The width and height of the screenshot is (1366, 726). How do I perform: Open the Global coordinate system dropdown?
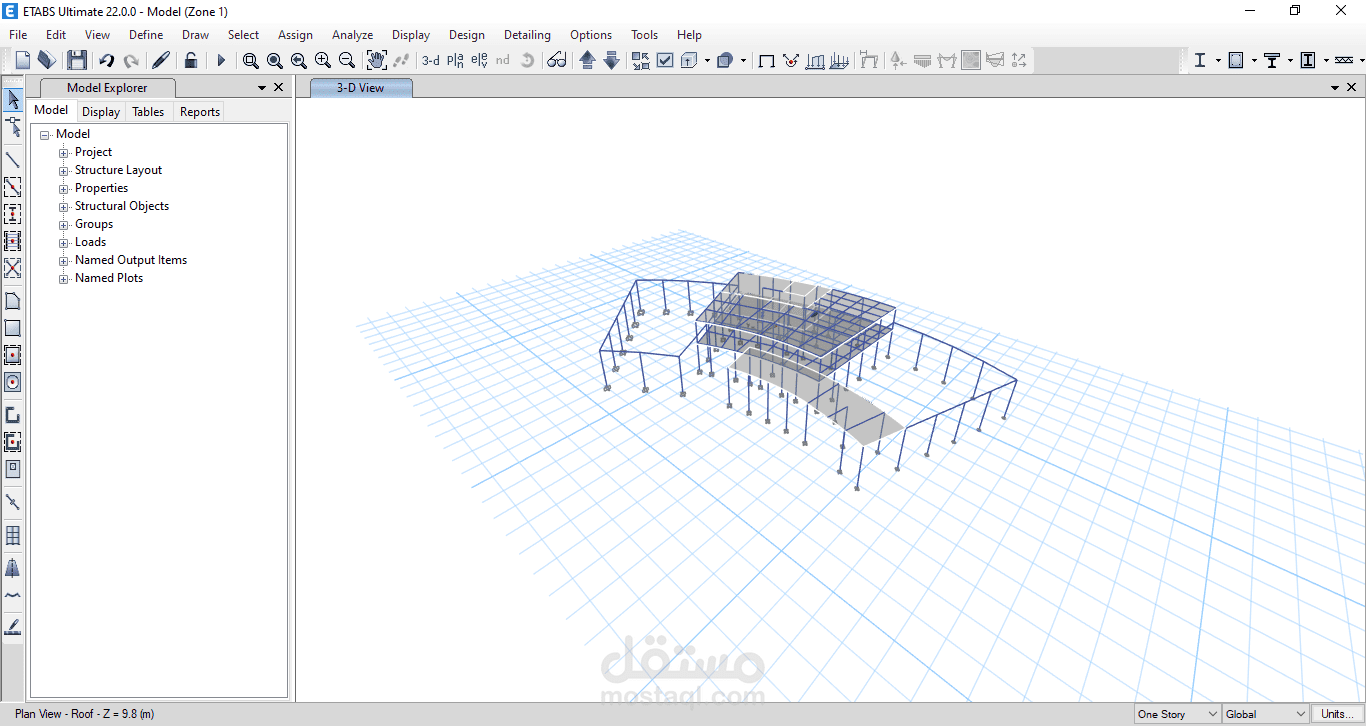[1265, 714]
